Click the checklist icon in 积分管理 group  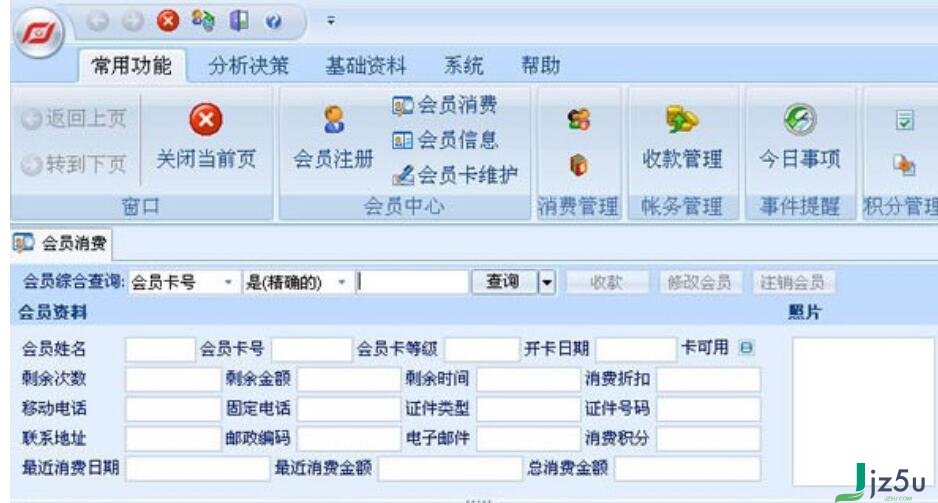pos(904,120)
